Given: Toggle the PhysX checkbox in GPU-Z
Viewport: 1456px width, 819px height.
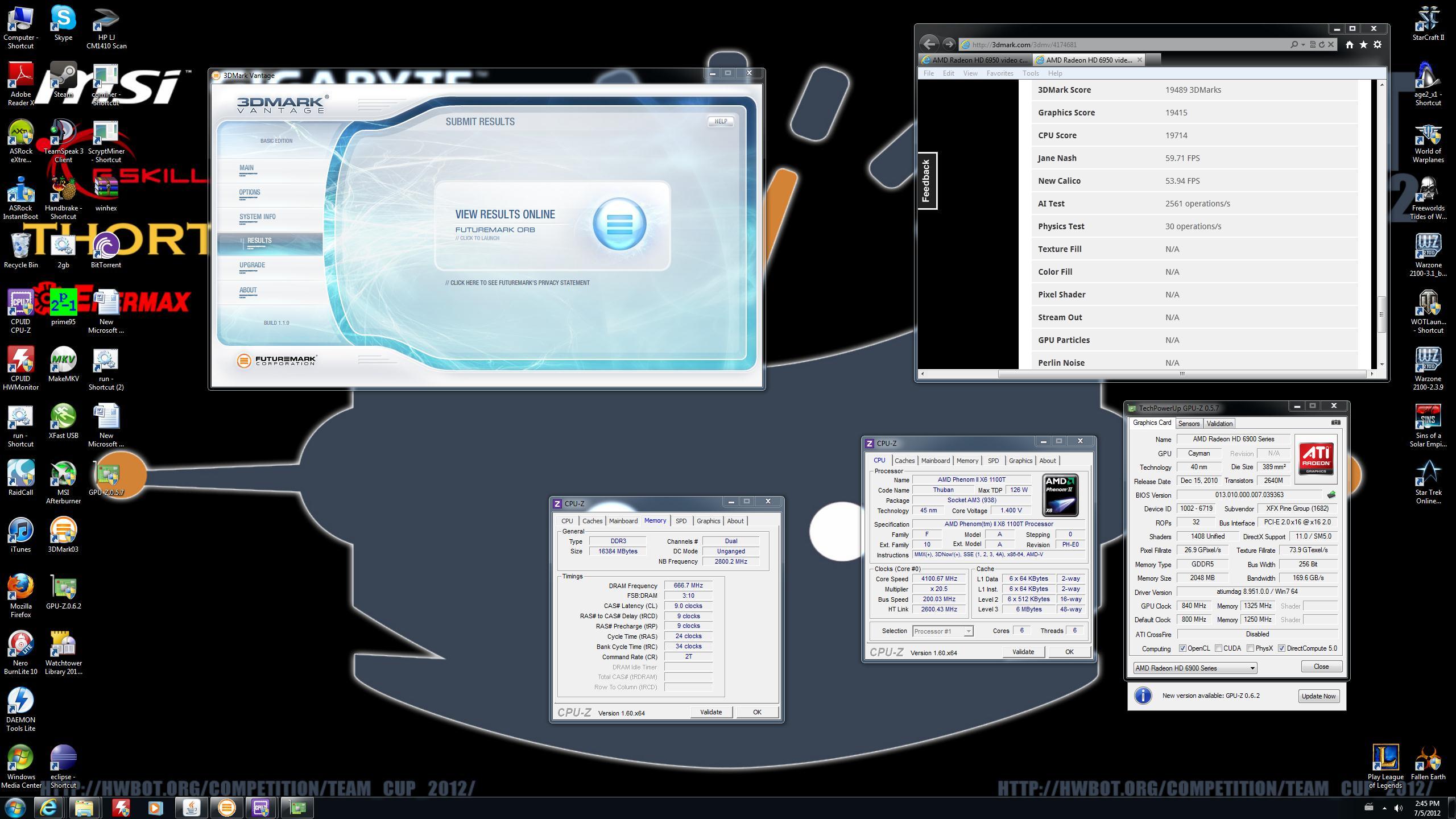Looking at the screenshot, I should pyautogui.click(x=1250, y=648).
